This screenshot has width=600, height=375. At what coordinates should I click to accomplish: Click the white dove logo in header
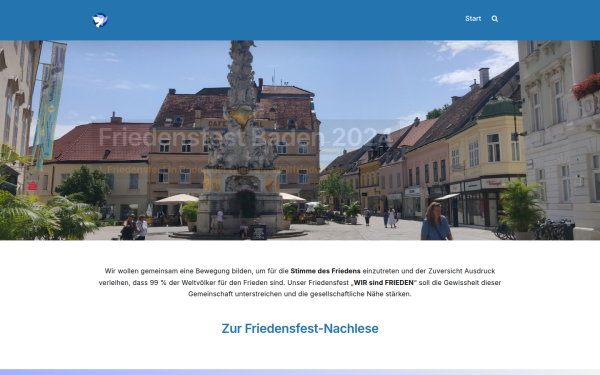pos(100,20)
